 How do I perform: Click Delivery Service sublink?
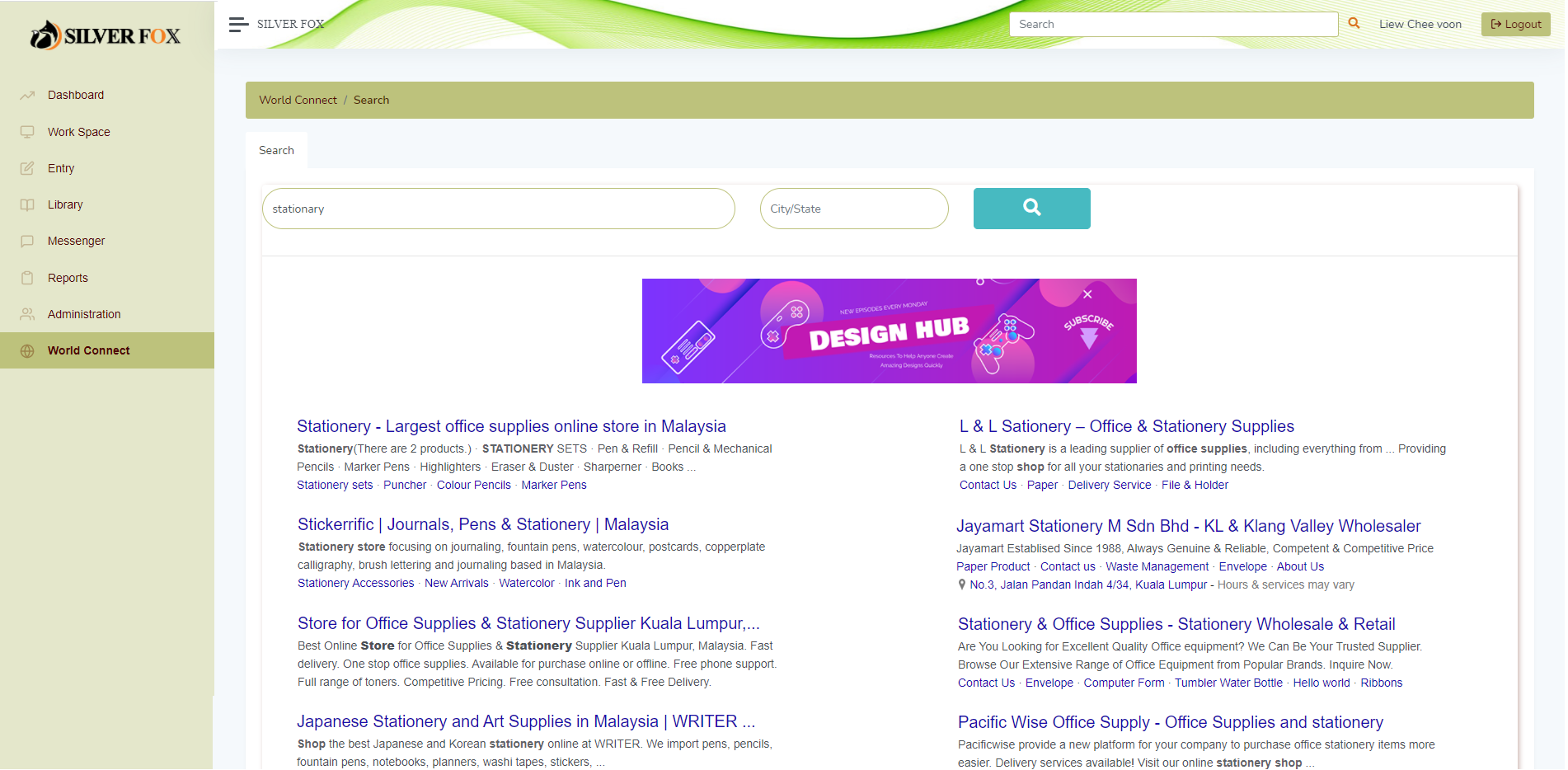pyautogui.click(x=1110, y=485)
